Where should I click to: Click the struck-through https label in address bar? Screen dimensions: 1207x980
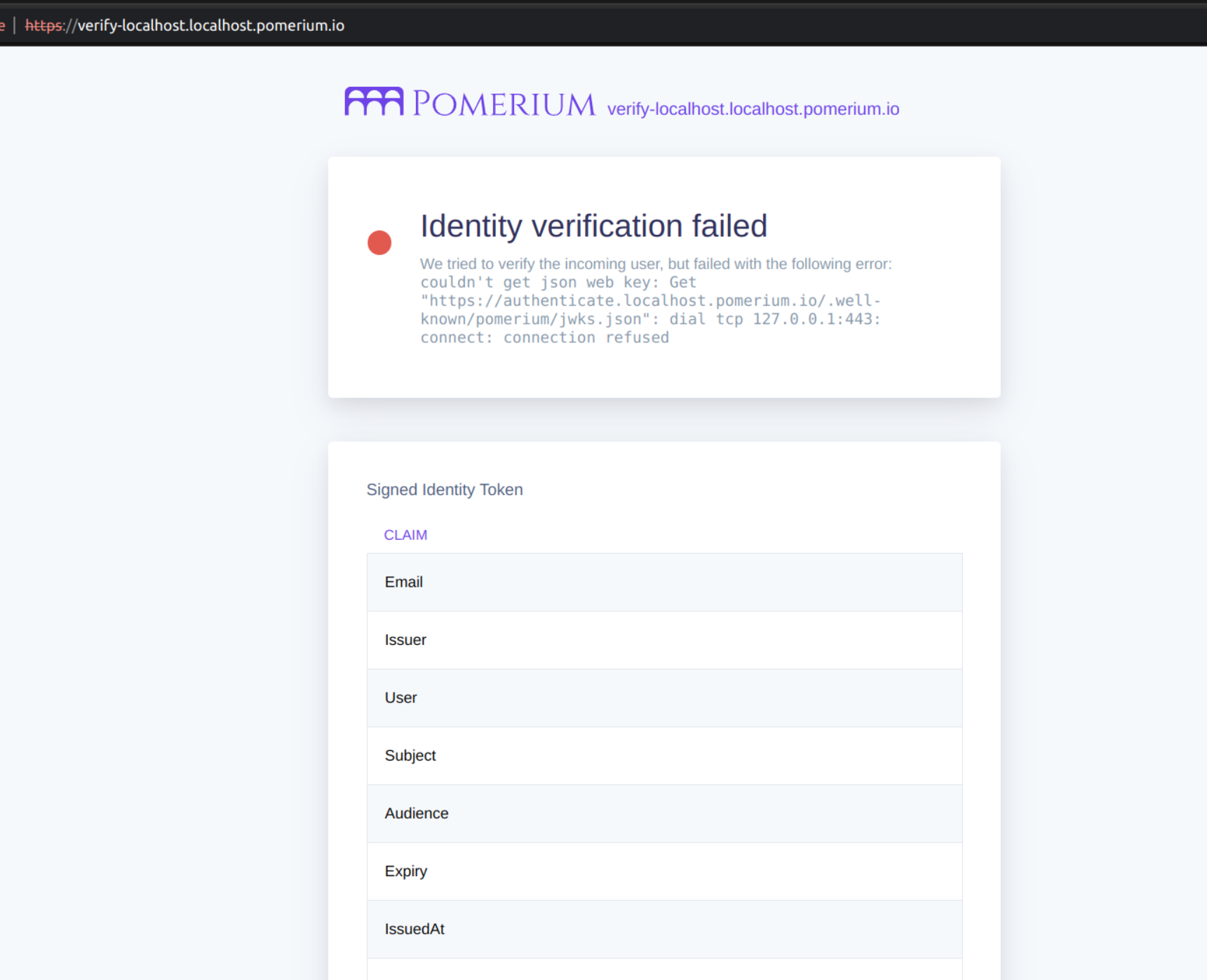(43, 25)
